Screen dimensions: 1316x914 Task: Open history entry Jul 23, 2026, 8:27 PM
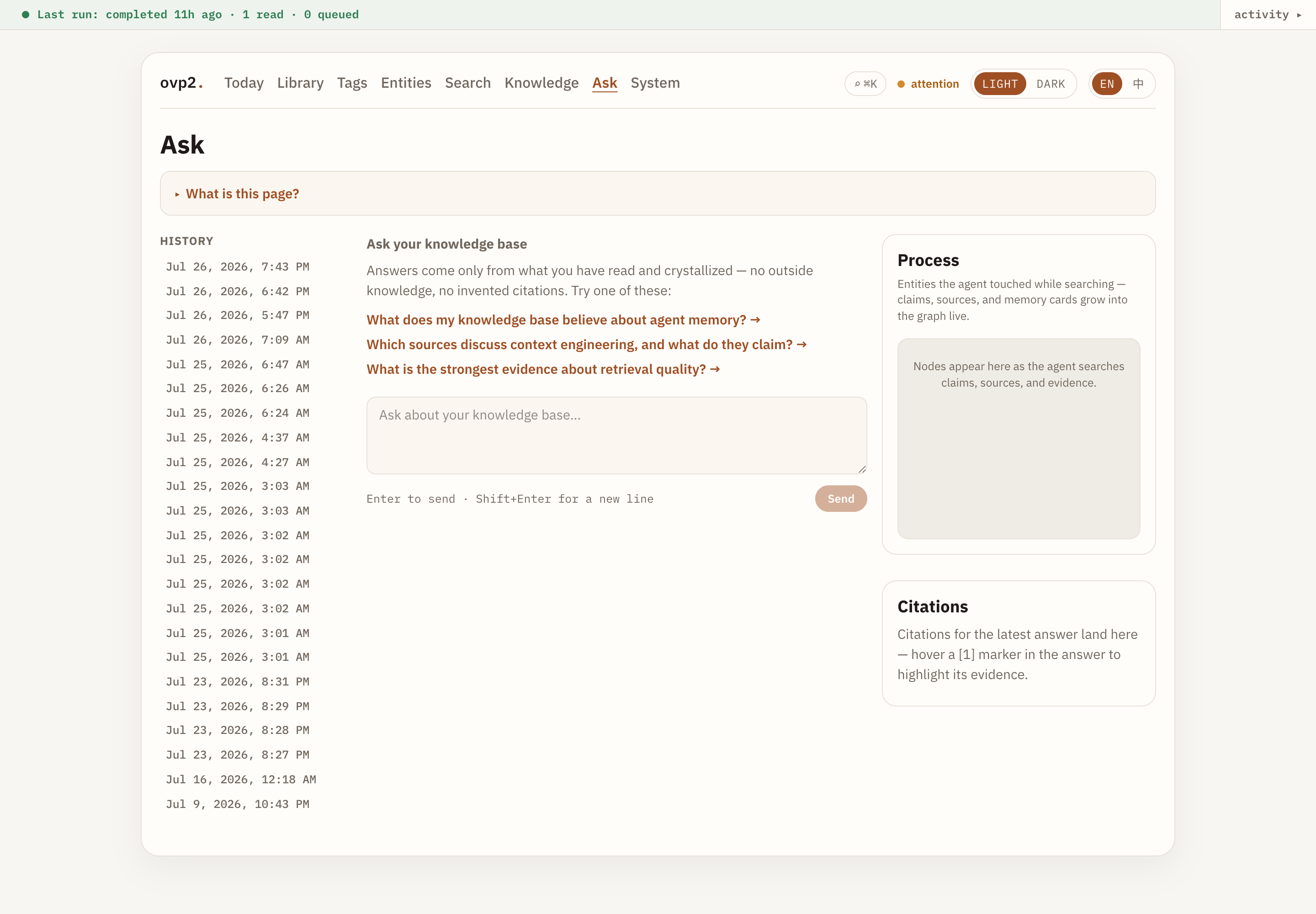click(238, 755)
